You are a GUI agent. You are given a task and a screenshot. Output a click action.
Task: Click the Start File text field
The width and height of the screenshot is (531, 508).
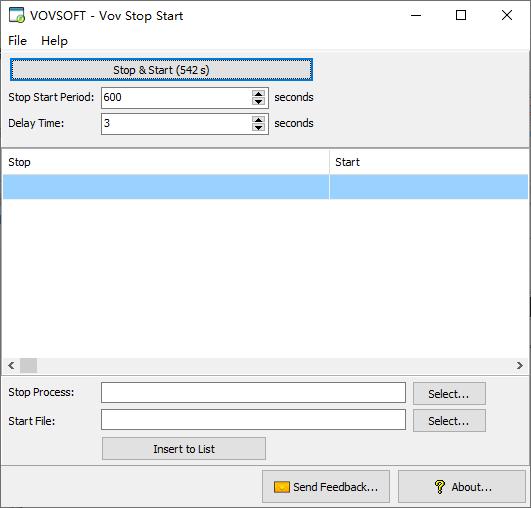coord(253,419)
